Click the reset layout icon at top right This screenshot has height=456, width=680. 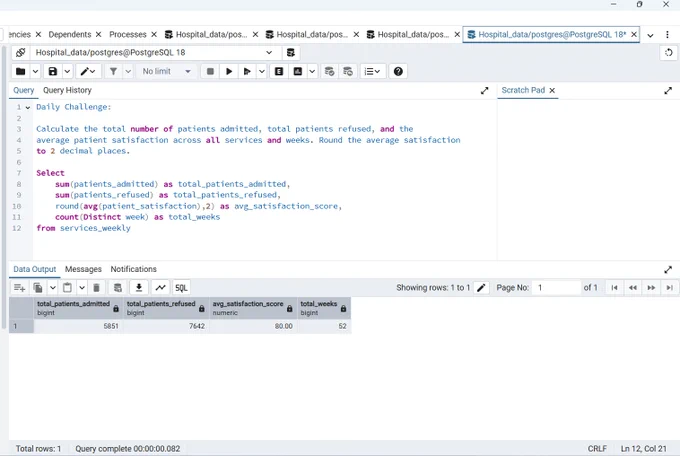(668, 52)
